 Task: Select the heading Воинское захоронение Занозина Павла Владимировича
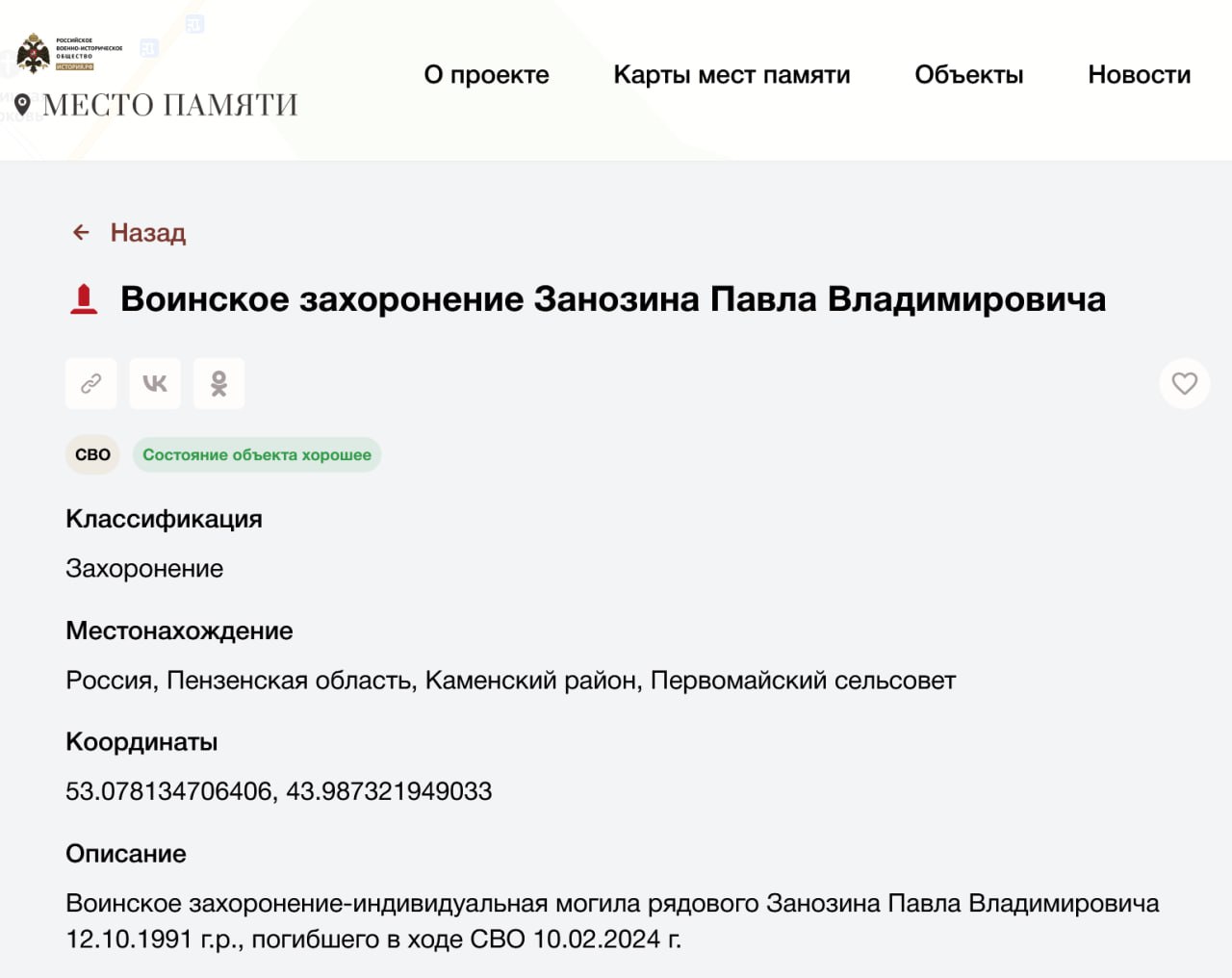point(613,299)
